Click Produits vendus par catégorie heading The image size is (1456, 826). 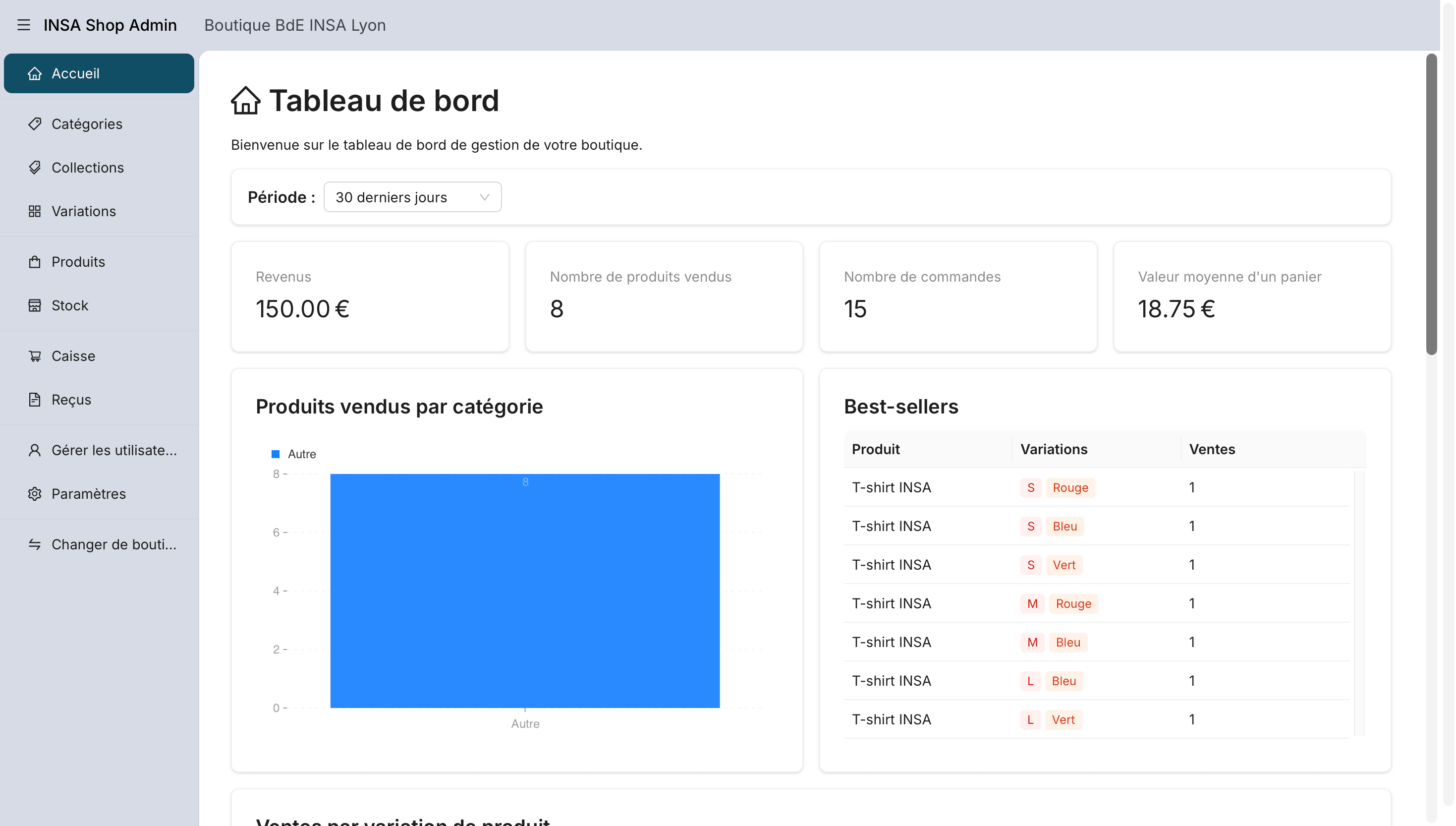click(x=399, y=407)
